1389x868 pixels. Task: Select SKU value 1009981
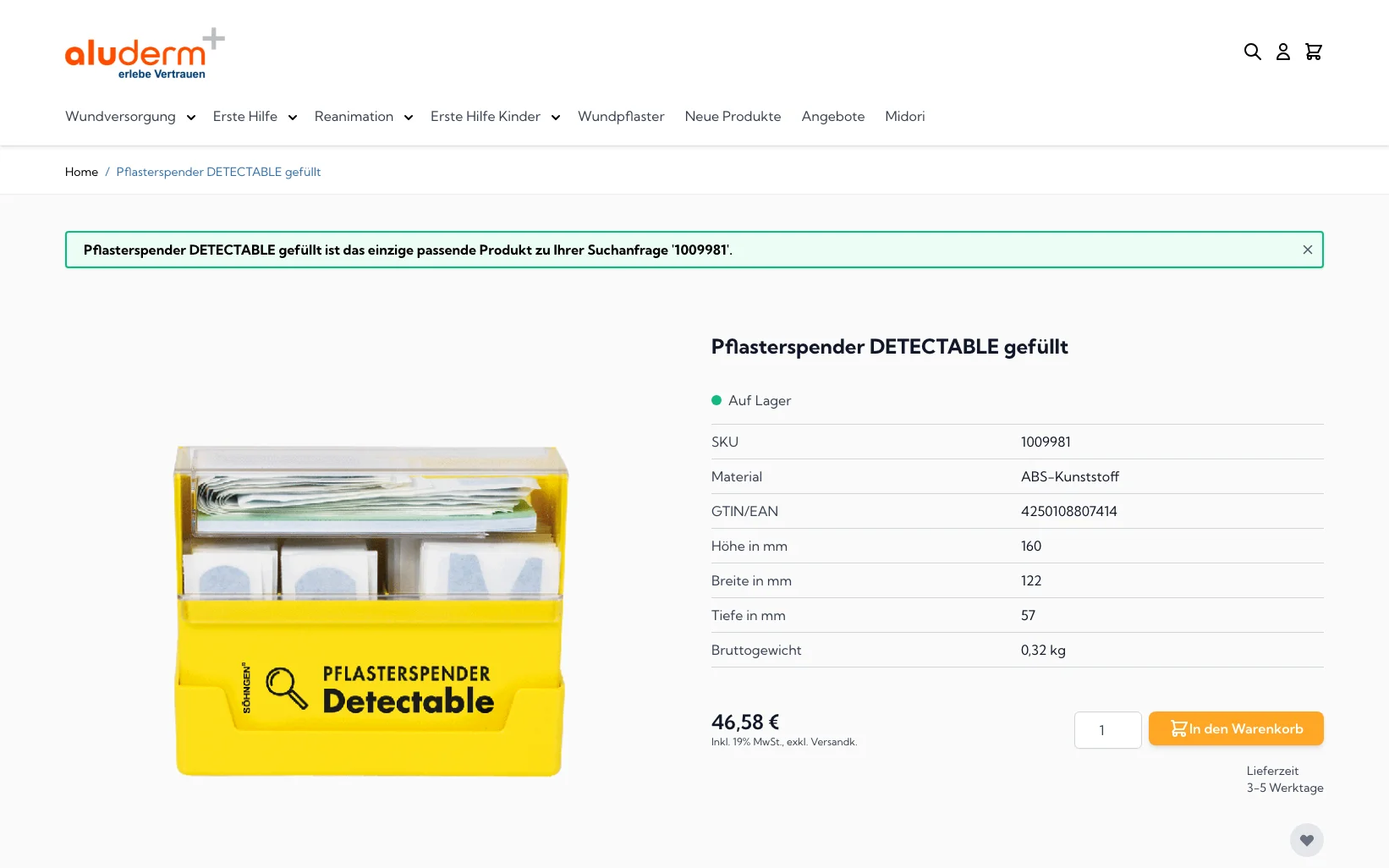(x=1046, y=442)
